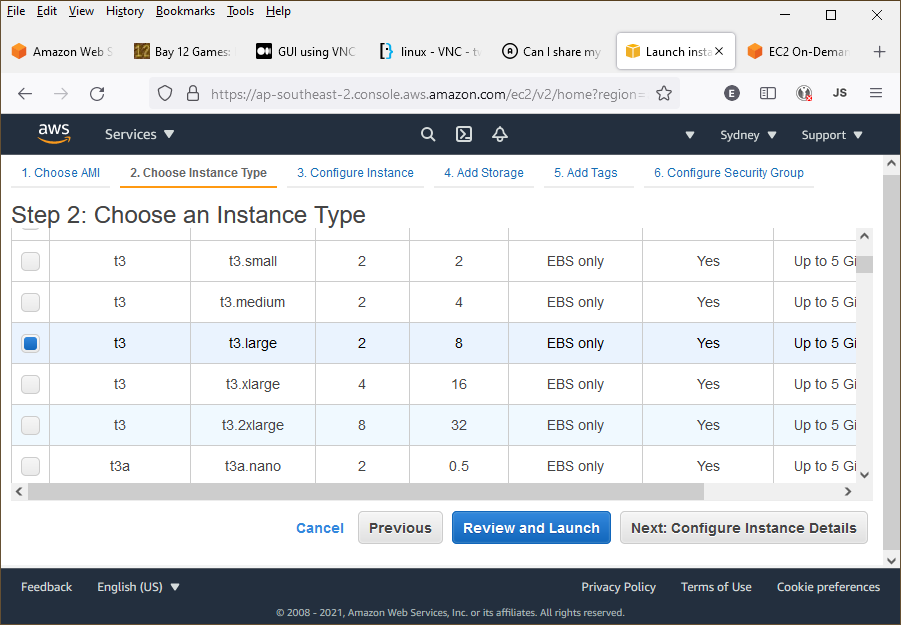This screenshot has width=901, height=625.
Task: Open the account dropdown arrow
Action: 690,135
